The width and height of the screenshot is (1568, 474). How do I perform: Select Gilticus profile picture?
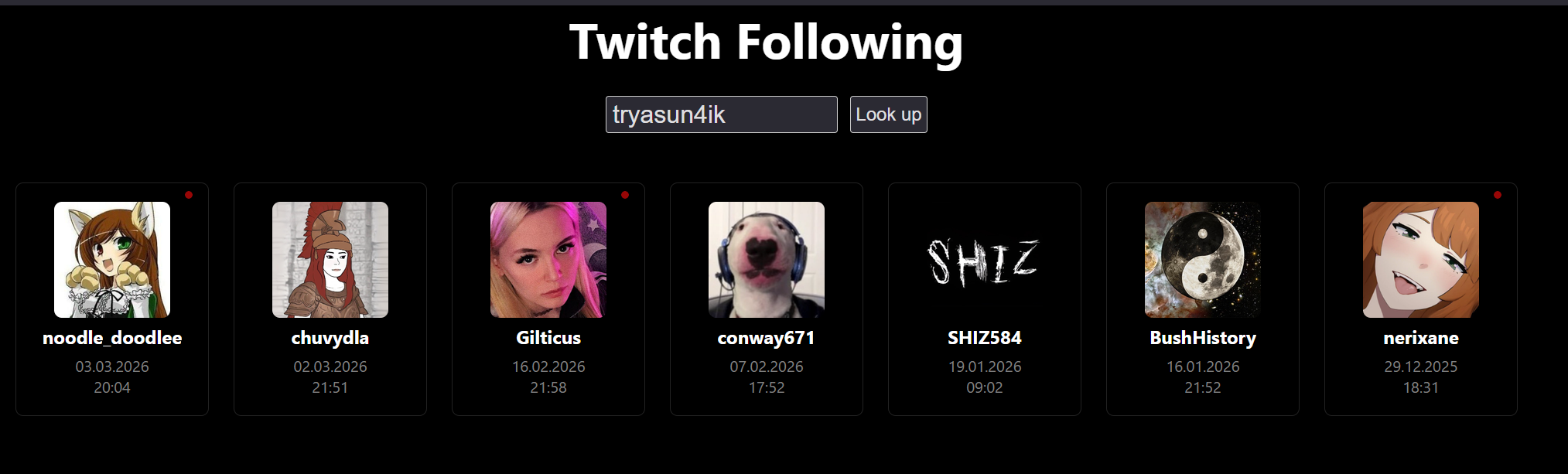pyautogui.click(x=548, y=260)
